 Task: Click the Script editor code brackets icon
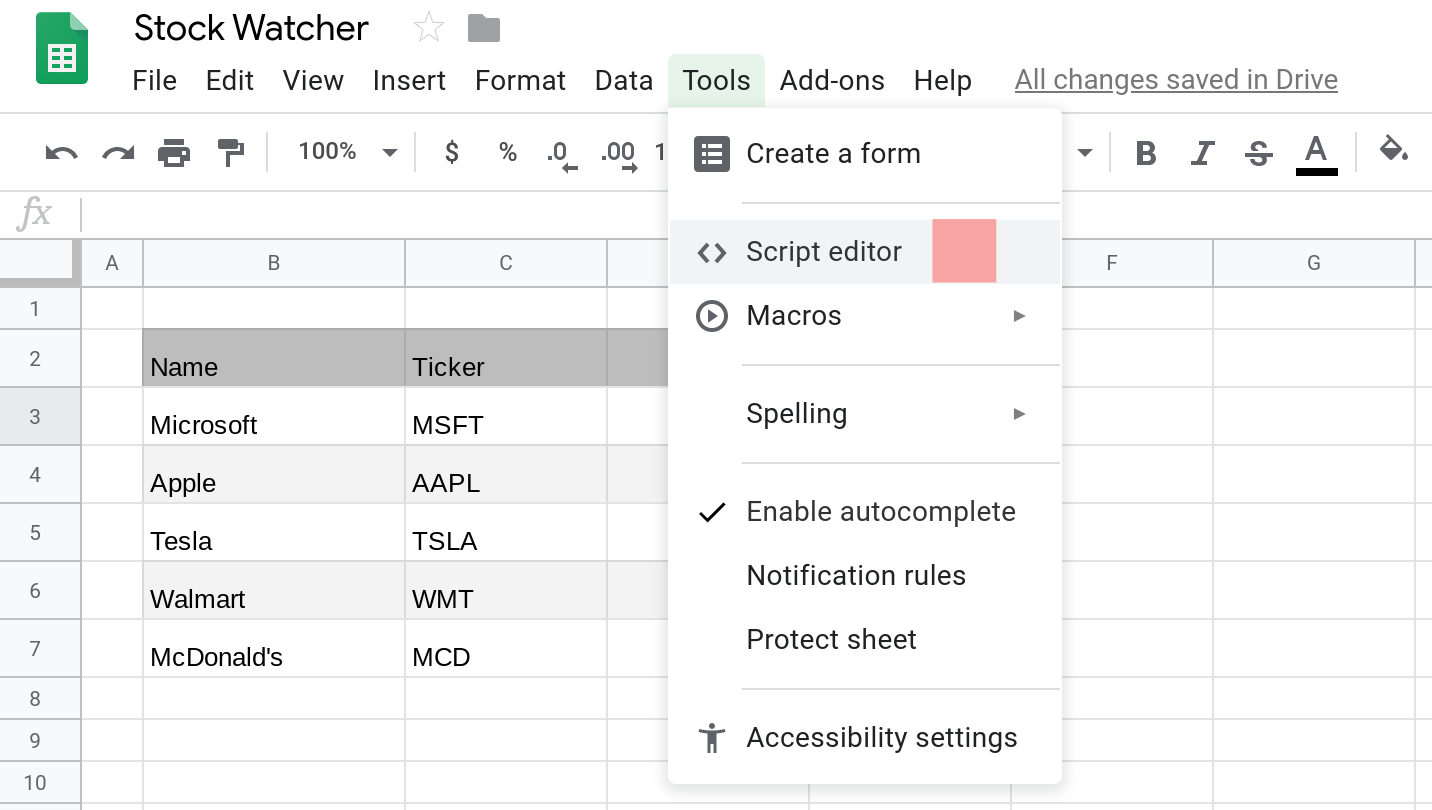(x=712, y=252)
